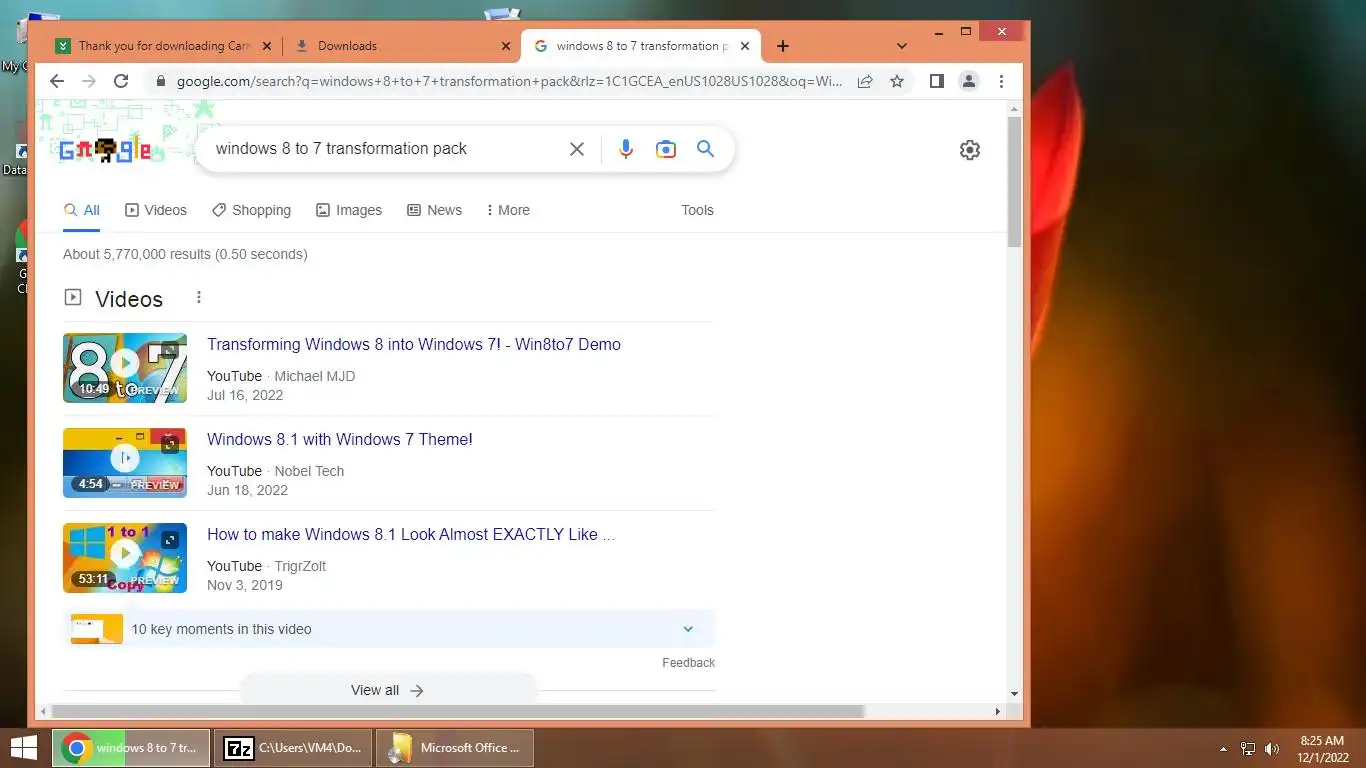Screen dimensions: 1366x768
Task: Bookmark this page with the star
Action: [x=897, y=81]
